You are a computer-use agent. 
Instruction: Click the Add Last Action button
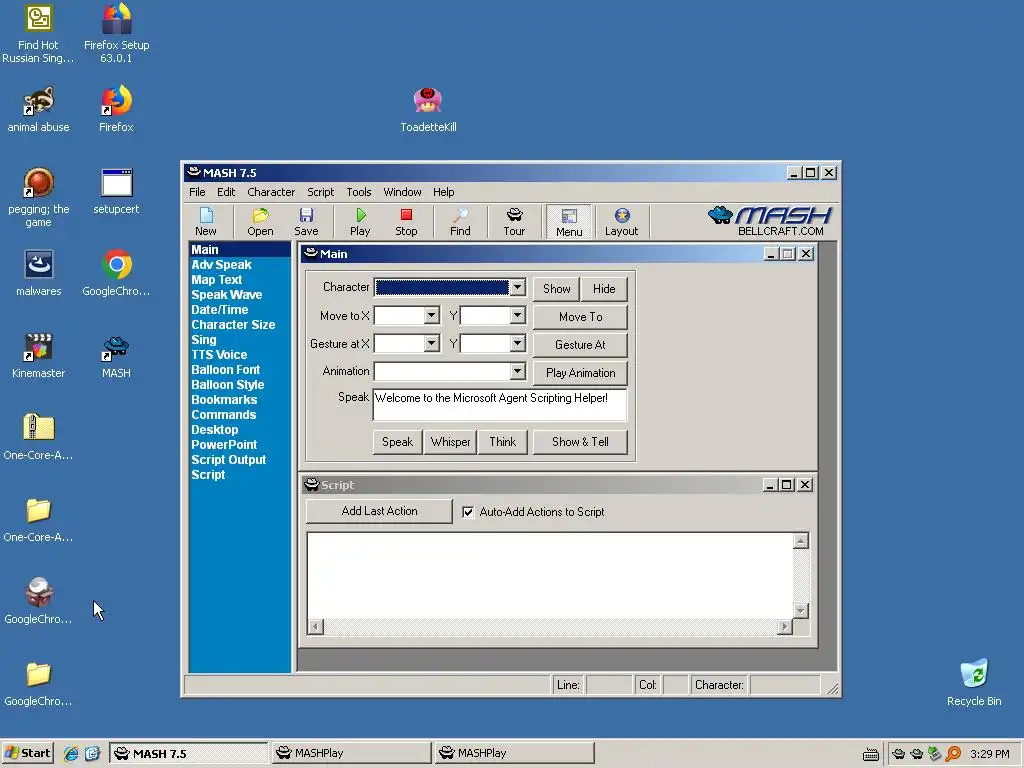[x=379, y=511]
